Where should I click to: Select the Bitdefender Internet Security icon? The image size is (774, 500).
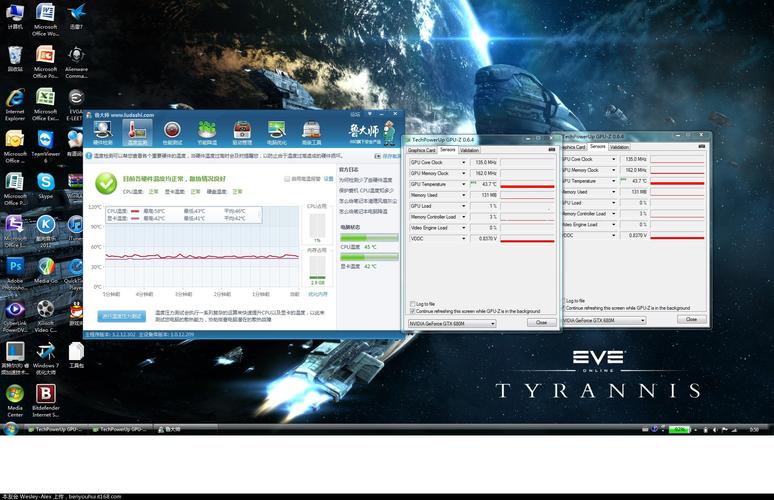pos(45,401)
